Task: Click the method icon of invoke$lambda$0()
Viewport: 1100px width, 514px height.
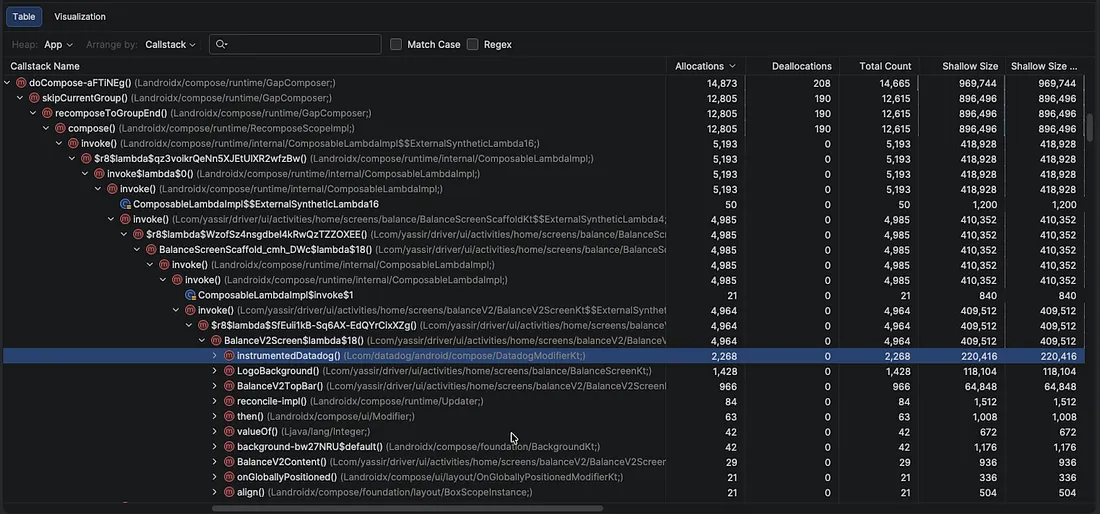Action: click(99, 174)
